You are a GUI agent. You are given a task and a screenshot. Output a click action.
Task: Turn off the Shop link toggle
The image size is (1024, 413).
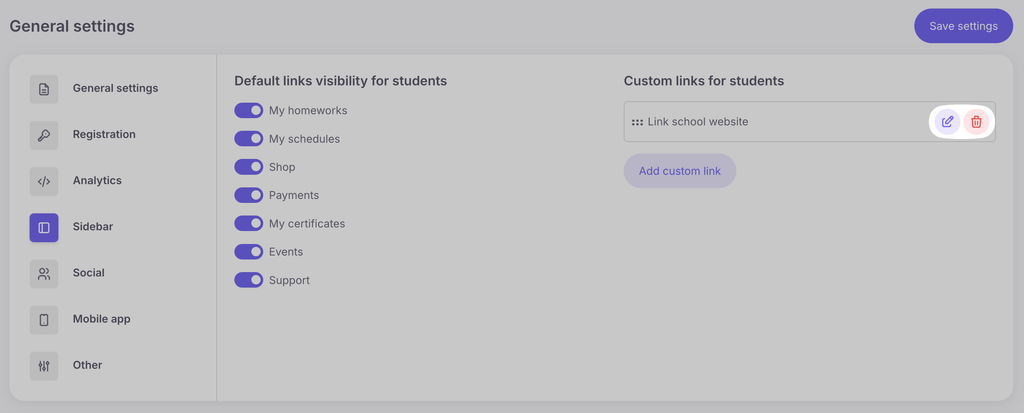point(249,167)
